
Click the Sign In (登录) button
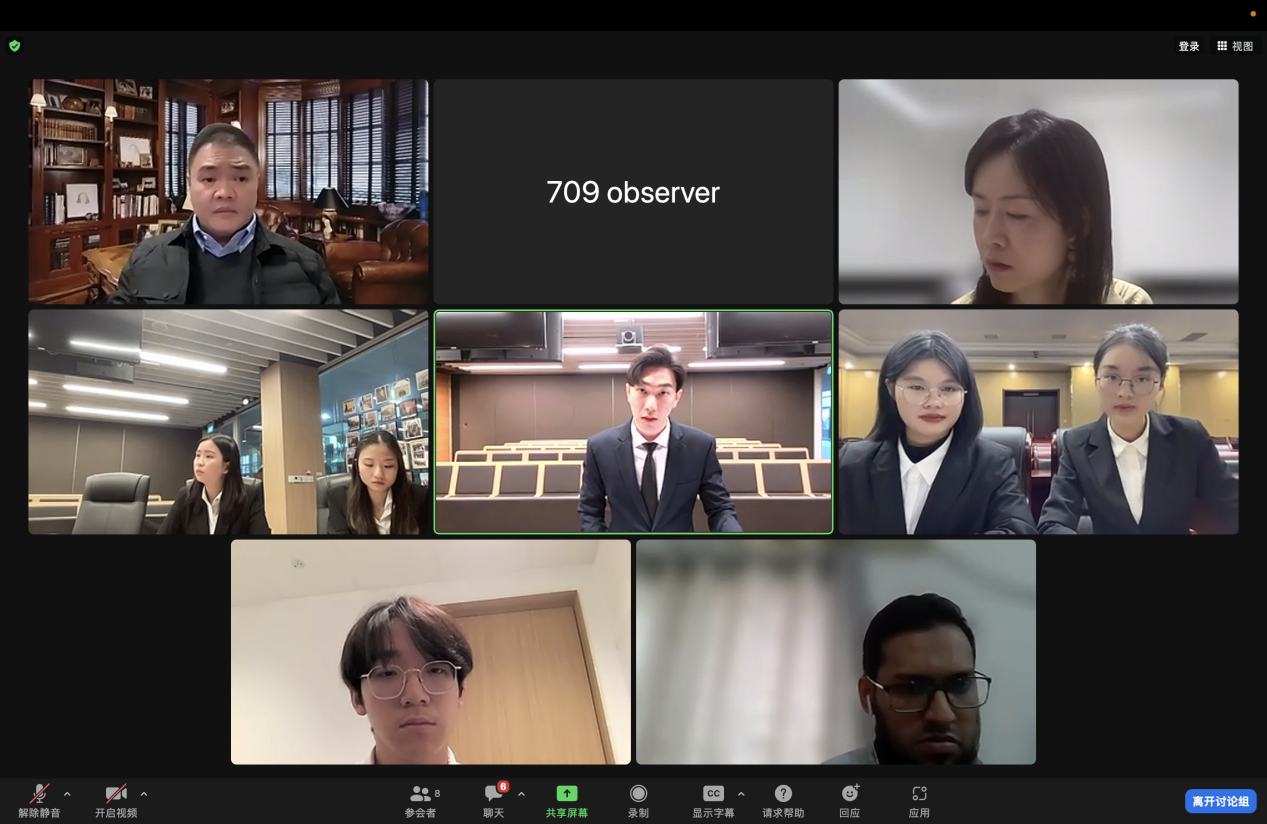coord(1188,46)
